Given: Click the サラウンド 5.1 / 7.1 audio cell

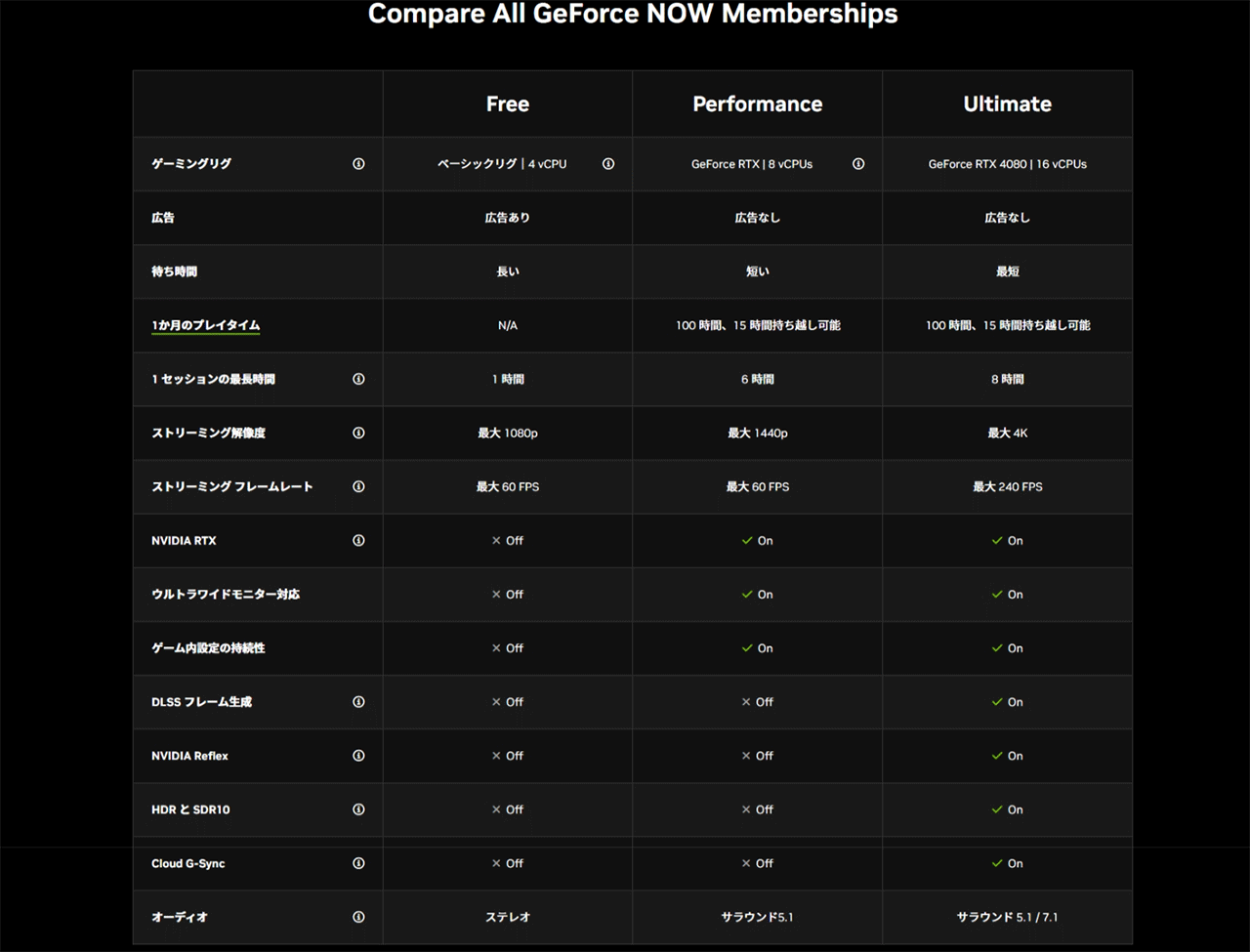Looking at the screenshot, I should tap(1007, 917).
